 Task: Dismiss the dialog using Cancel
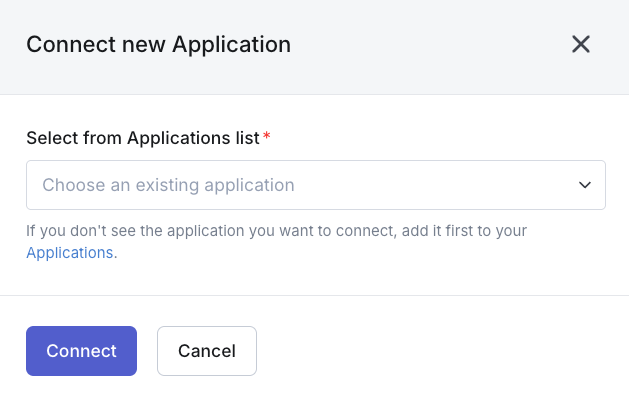(x=207, y=351)
